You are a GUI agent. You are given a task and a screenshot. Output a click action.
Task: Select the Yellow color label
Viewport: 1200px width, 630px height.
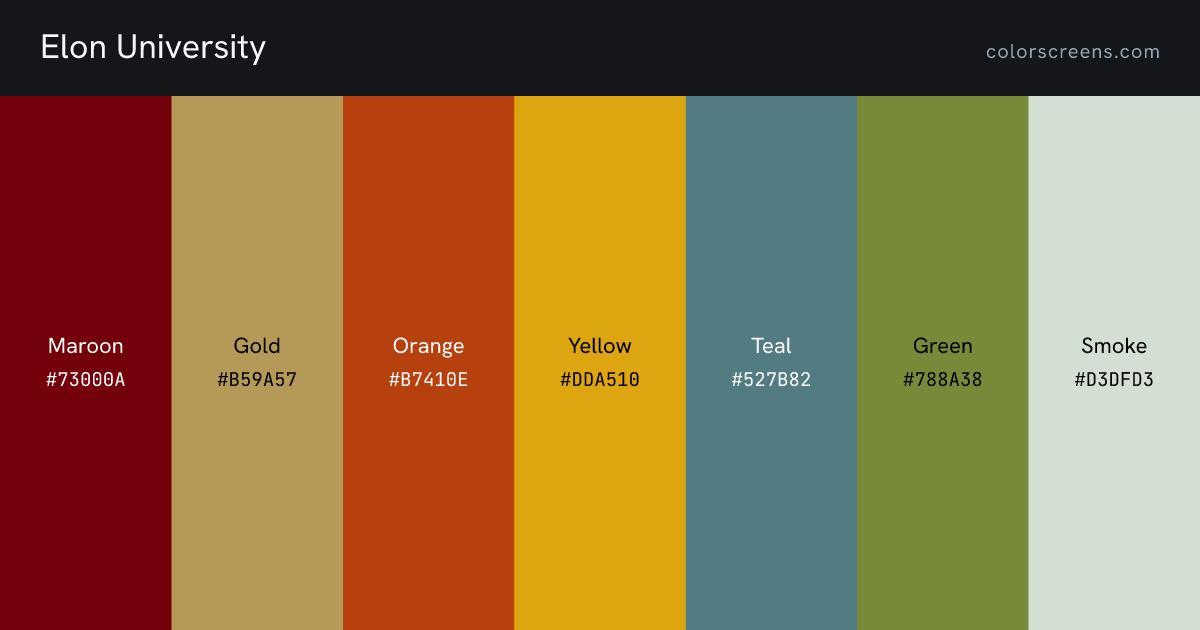click(x=600, y=346)
